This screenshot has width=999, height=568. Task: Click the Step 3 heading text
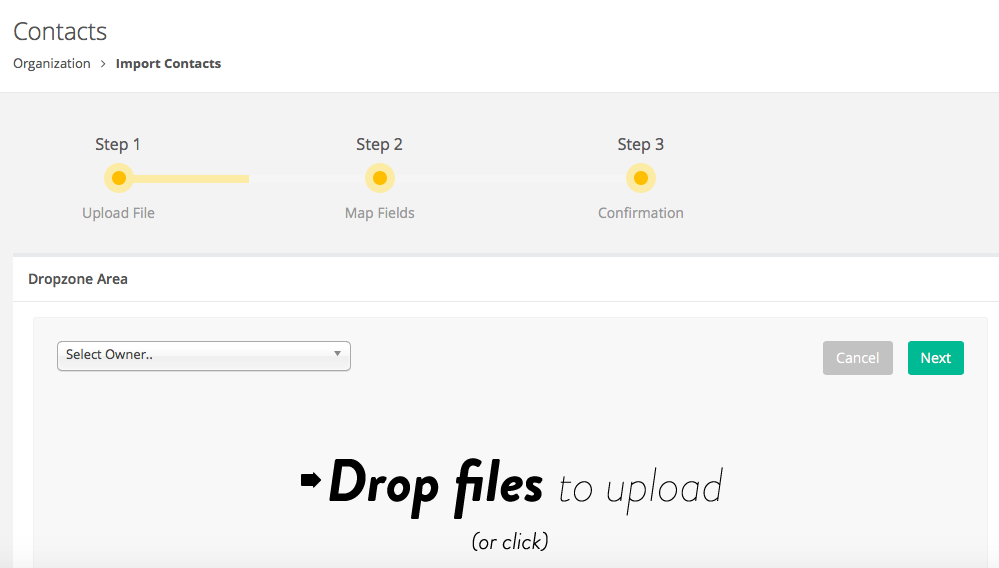(640, 145)
